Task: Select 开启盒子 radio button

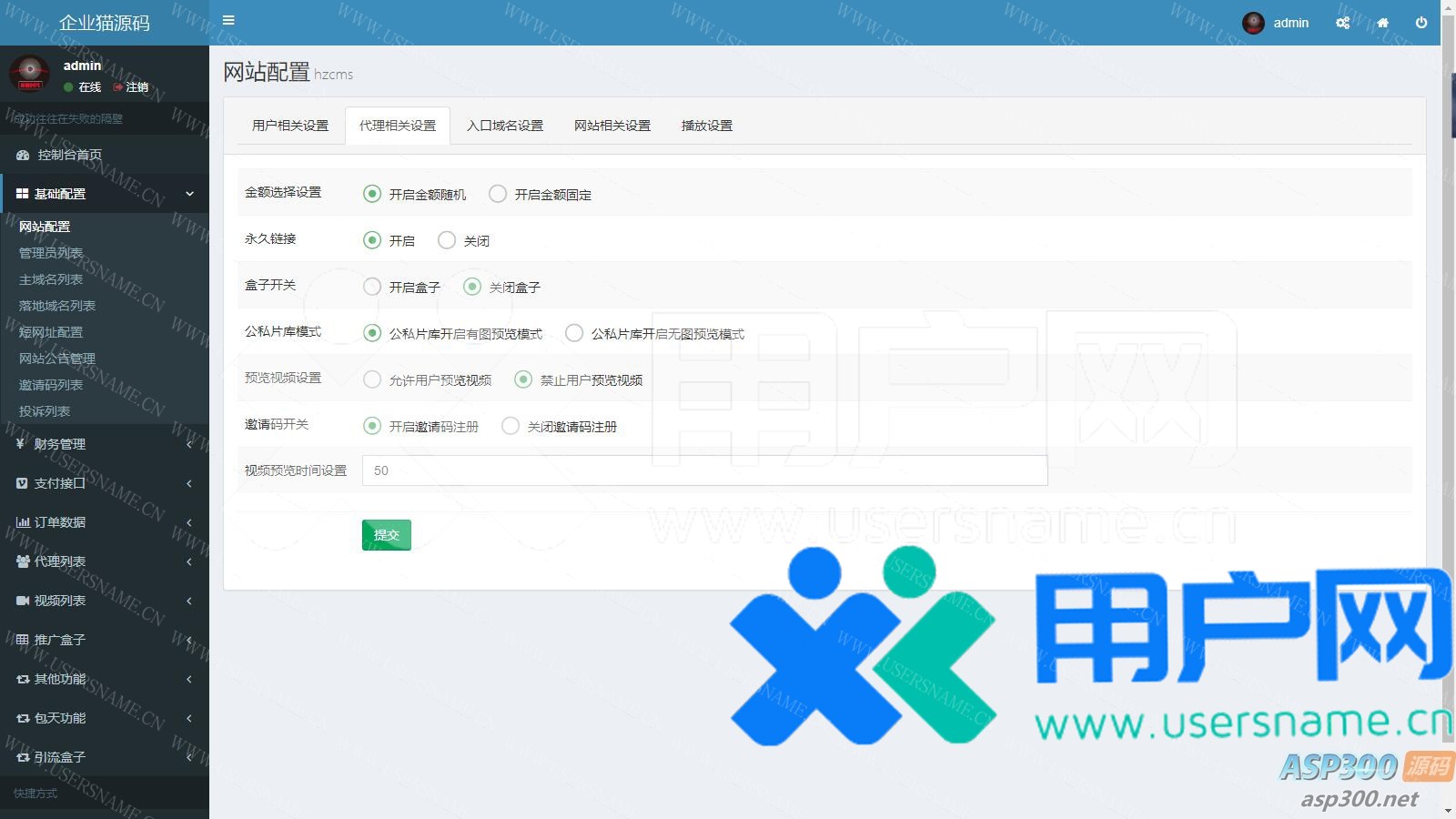Action: point(372,287)
